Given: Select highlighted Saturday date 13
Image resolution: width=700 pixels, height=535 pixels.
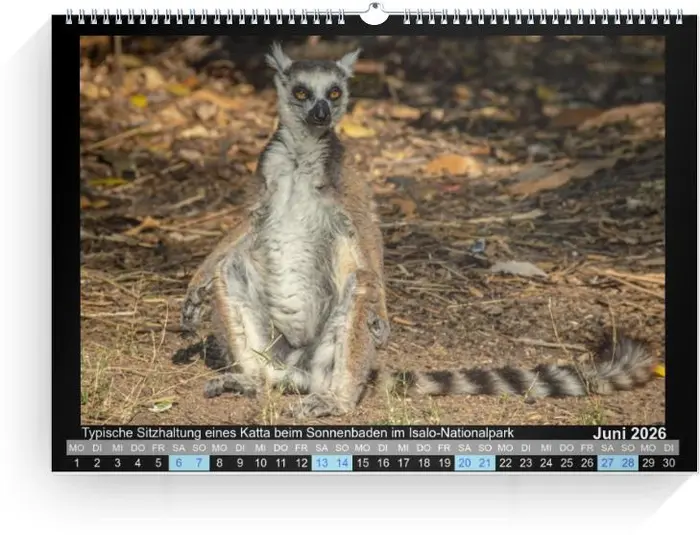Looking at the screenshot, I should coord(322,463).
